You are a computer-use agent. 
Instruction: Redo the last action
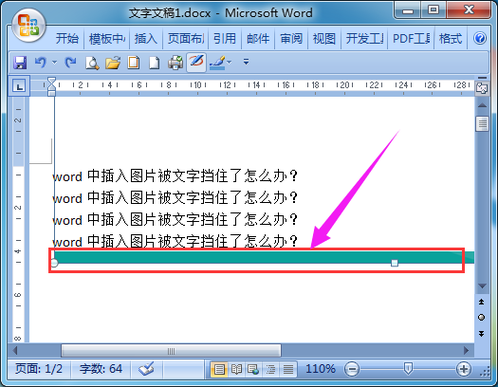pyautogui.click(x=70, y=62)
